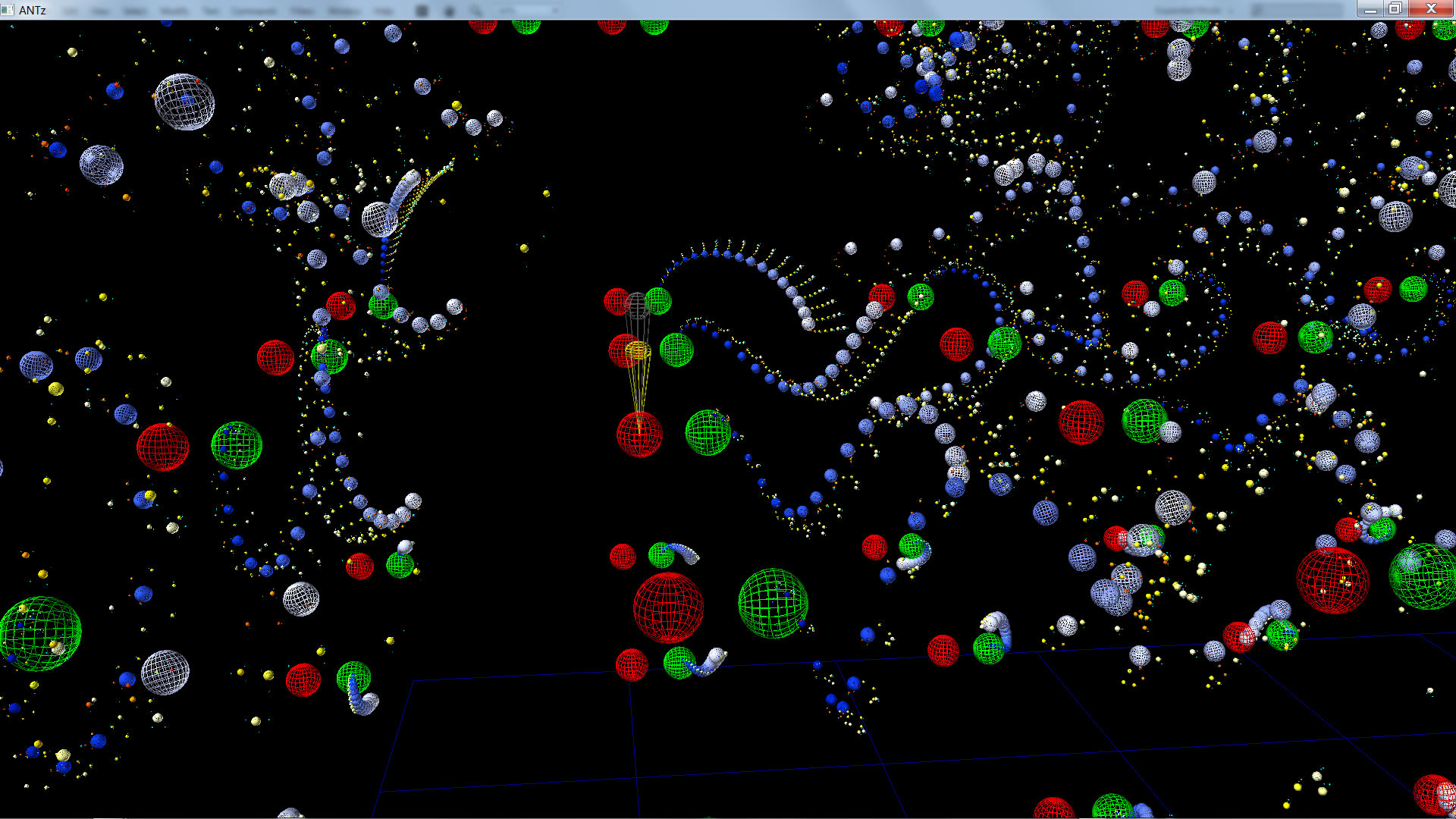The image size is (1456, 819).
Task: Select the bluish wireframe sphere below the top-left big one
Action: [x=101, y=165]
